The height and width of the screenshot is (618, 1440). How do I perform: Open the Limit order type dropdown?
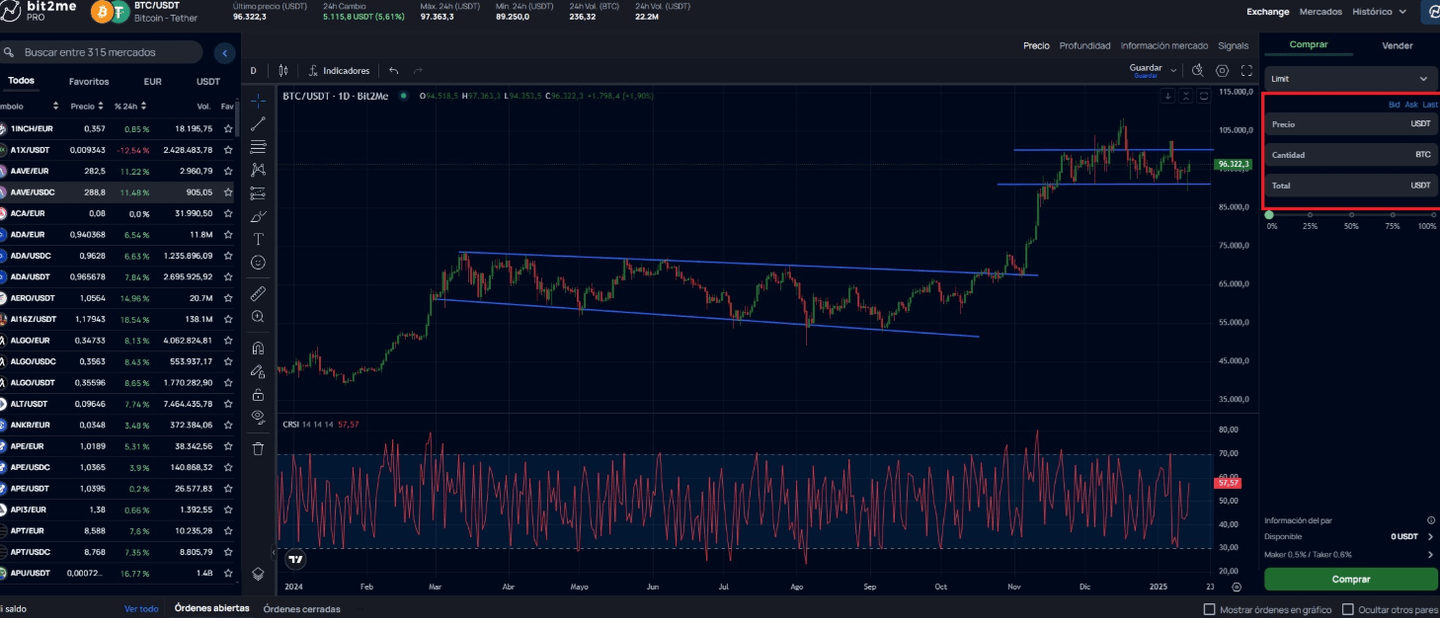tap(1350, 78)
